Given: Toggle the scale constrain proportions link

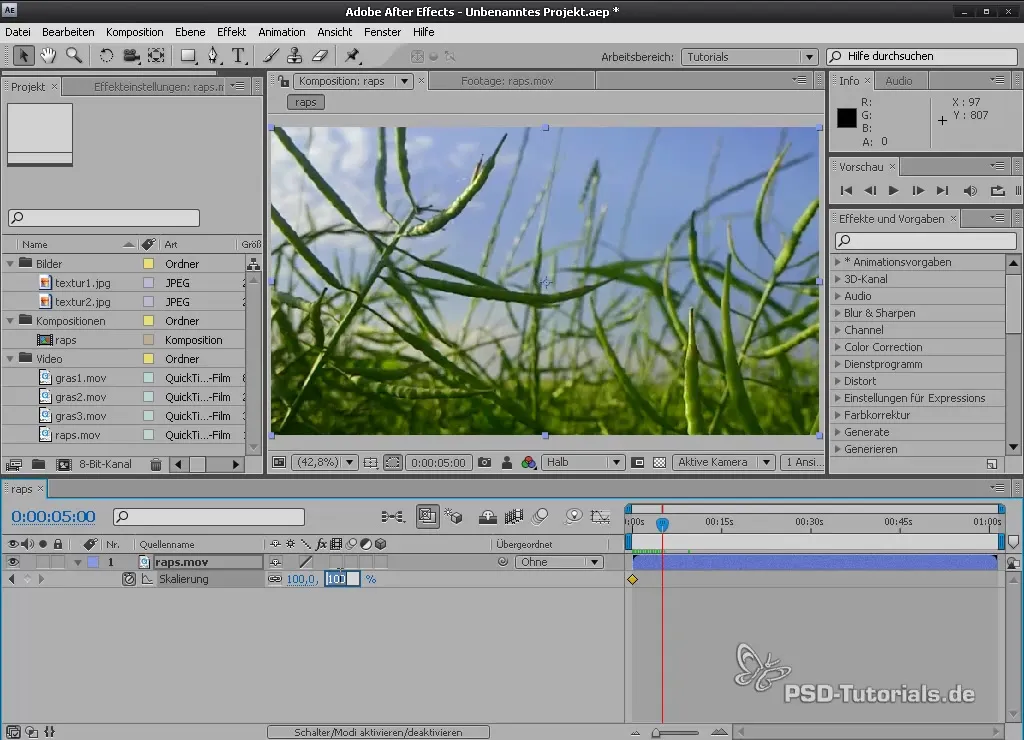Looking at the screenshot, I should (x=274, y=579).
